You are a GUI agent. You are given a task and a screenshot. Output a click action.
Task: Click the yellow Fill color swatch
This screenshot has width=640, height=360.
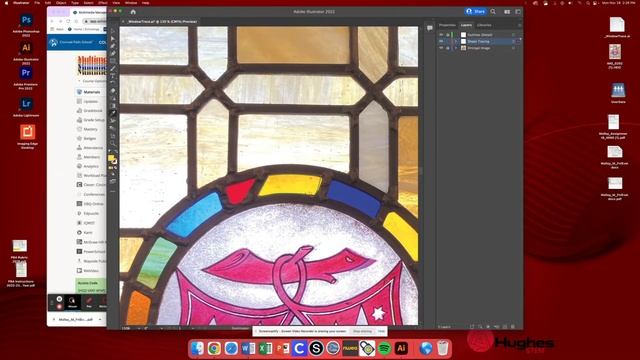111,158
